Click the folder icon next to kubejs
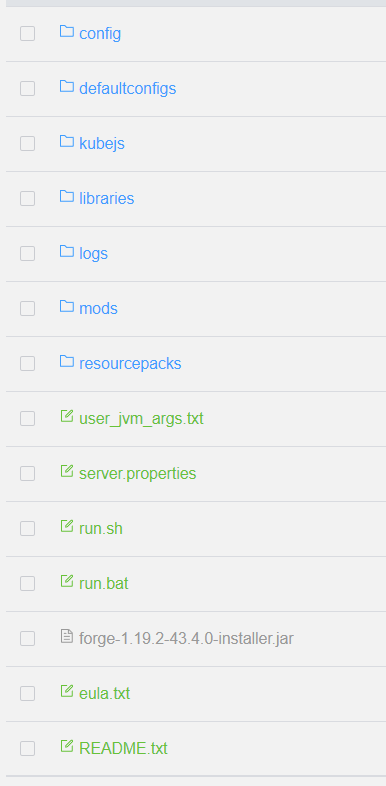This screenshot has height=786, width=386. 67,141
